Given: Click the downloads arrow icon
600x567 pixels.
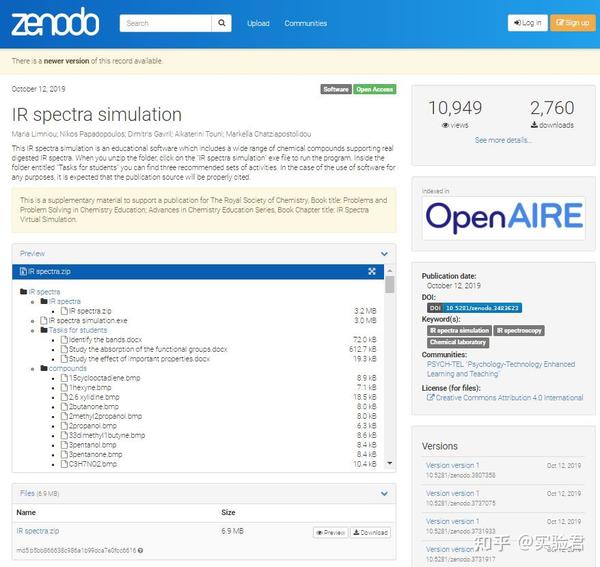Looking at the screenshot, I should [x=534, y=125].
